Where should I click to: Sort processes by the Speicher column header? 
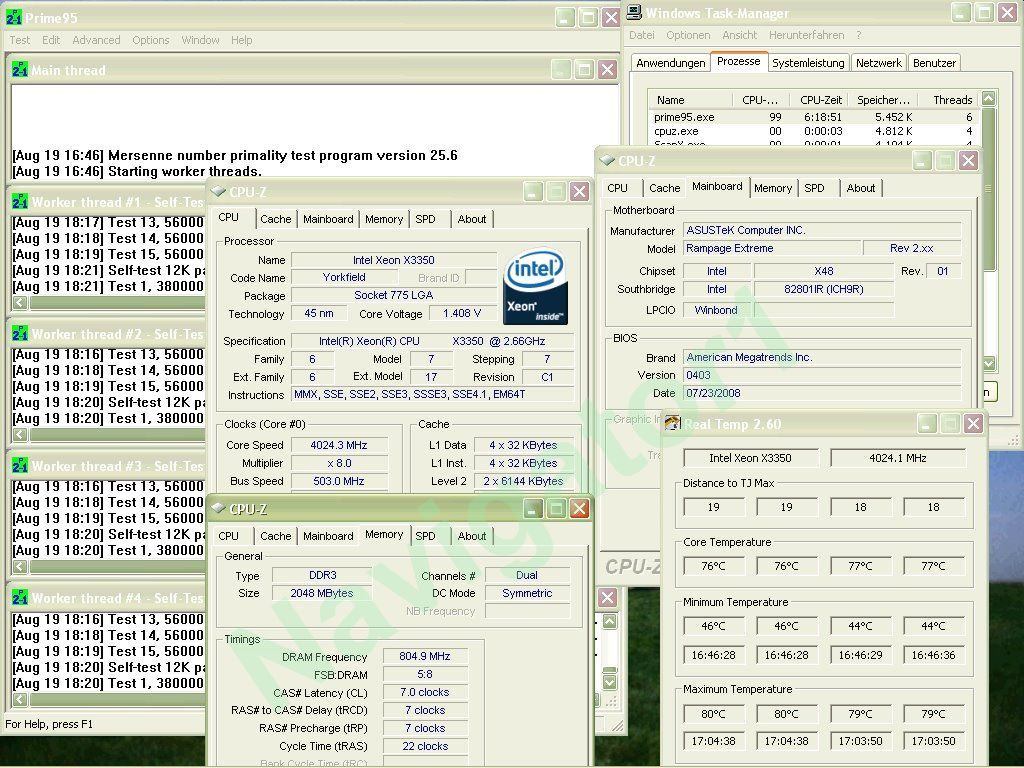click(883, 100)
